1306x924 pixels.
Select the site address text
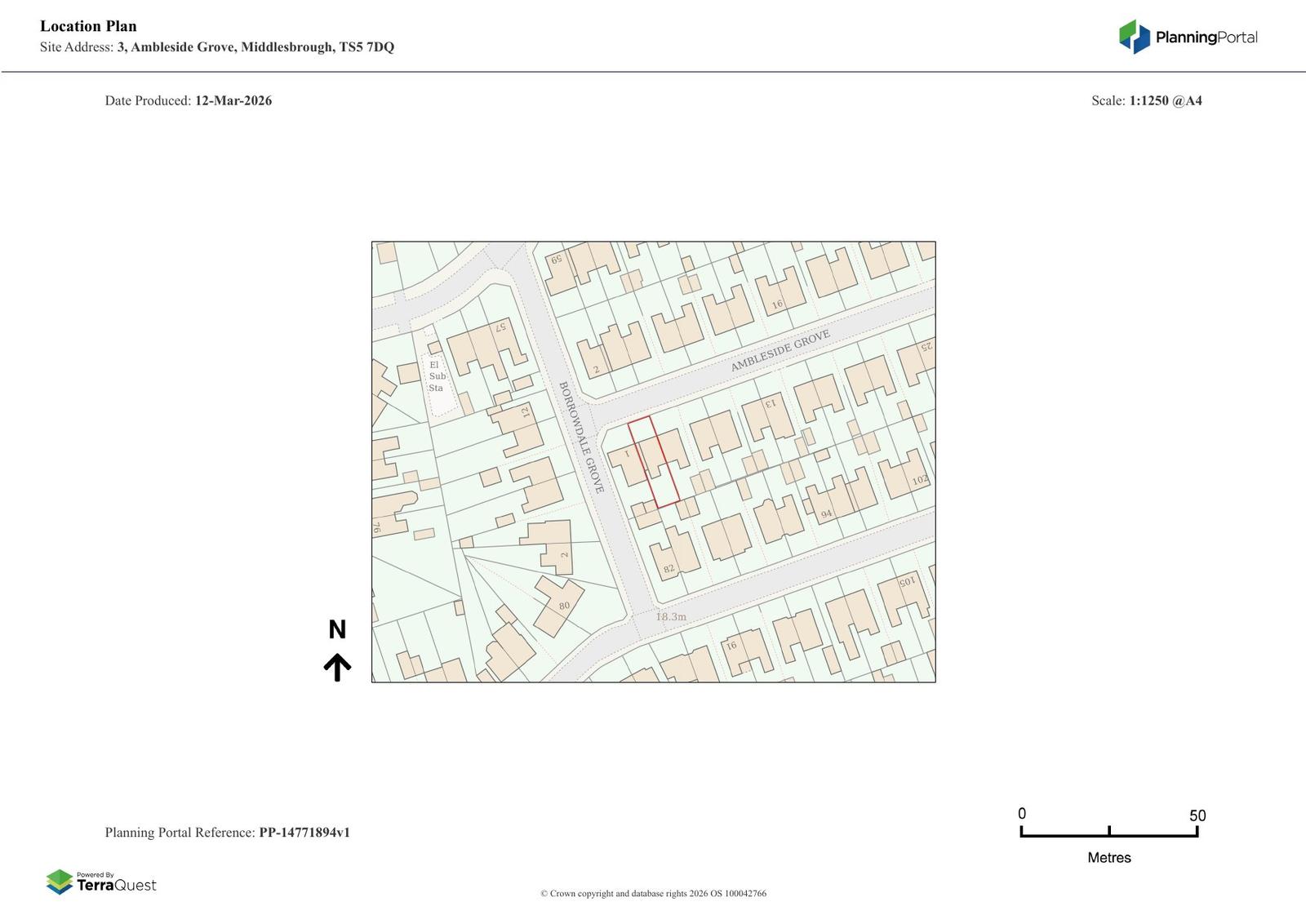point(255,47)
